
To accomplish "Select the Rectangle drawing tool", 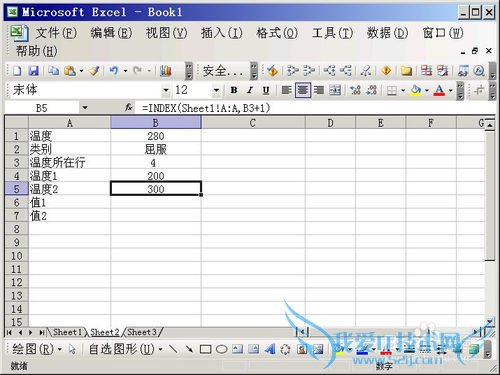I will pyautogui.click(x=205, y=349).
